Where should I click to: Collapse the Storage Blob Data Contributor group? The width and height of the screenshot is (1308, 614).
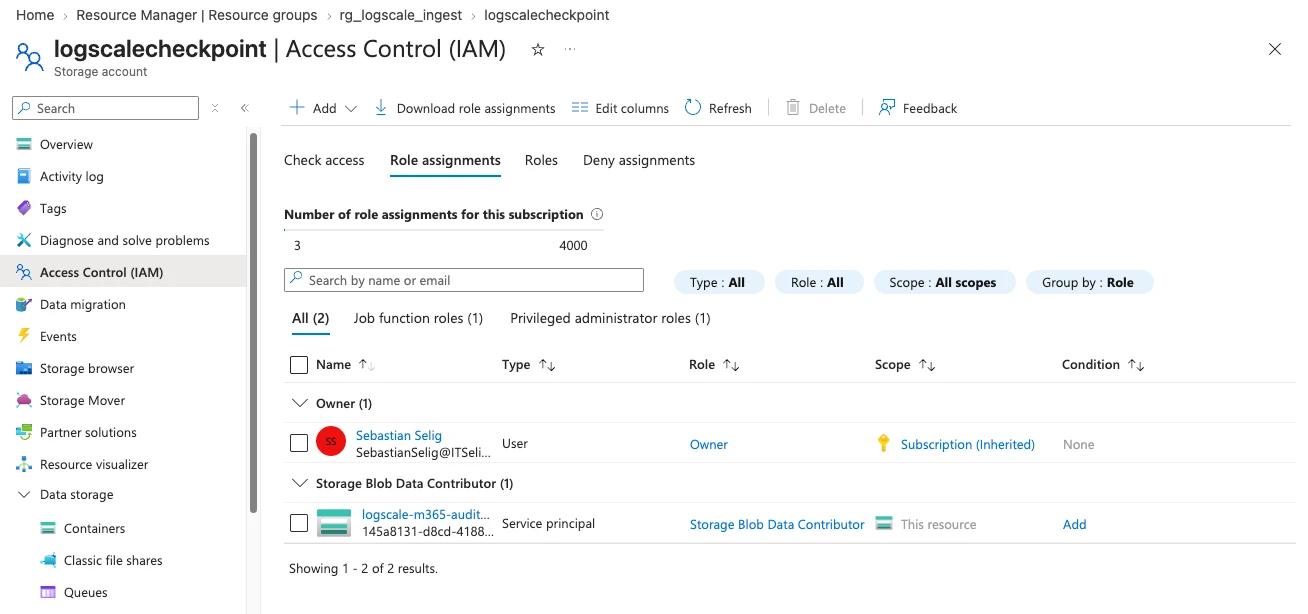point(299,483)
